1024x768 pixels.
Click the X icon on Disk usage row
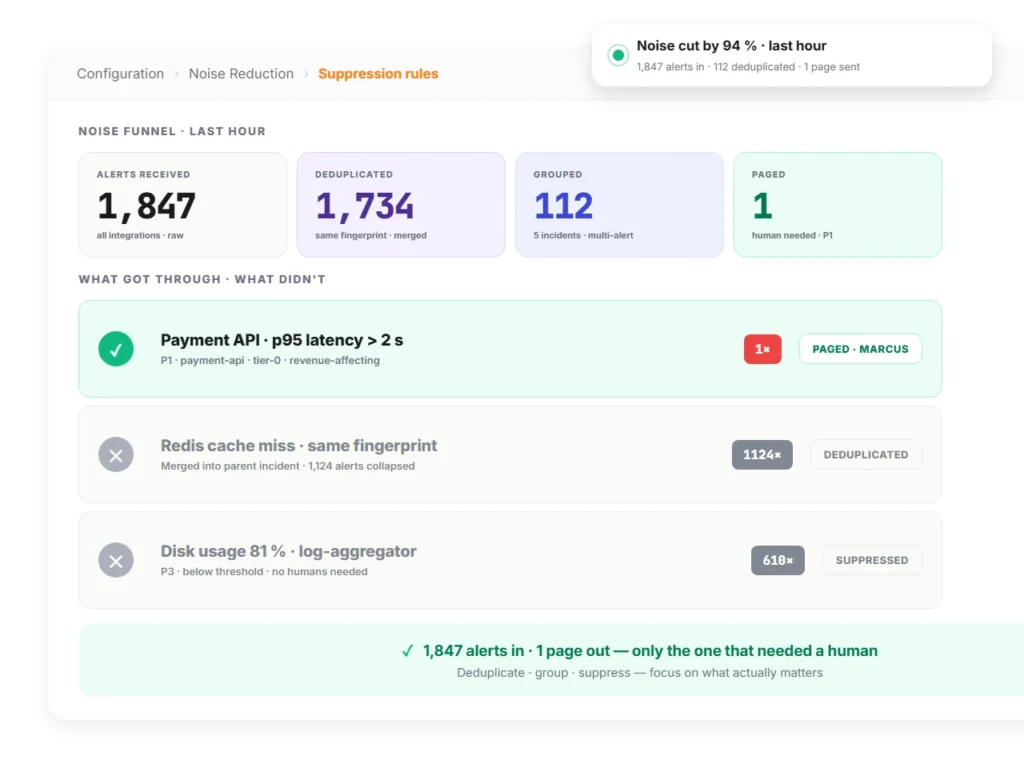(116, 560)
